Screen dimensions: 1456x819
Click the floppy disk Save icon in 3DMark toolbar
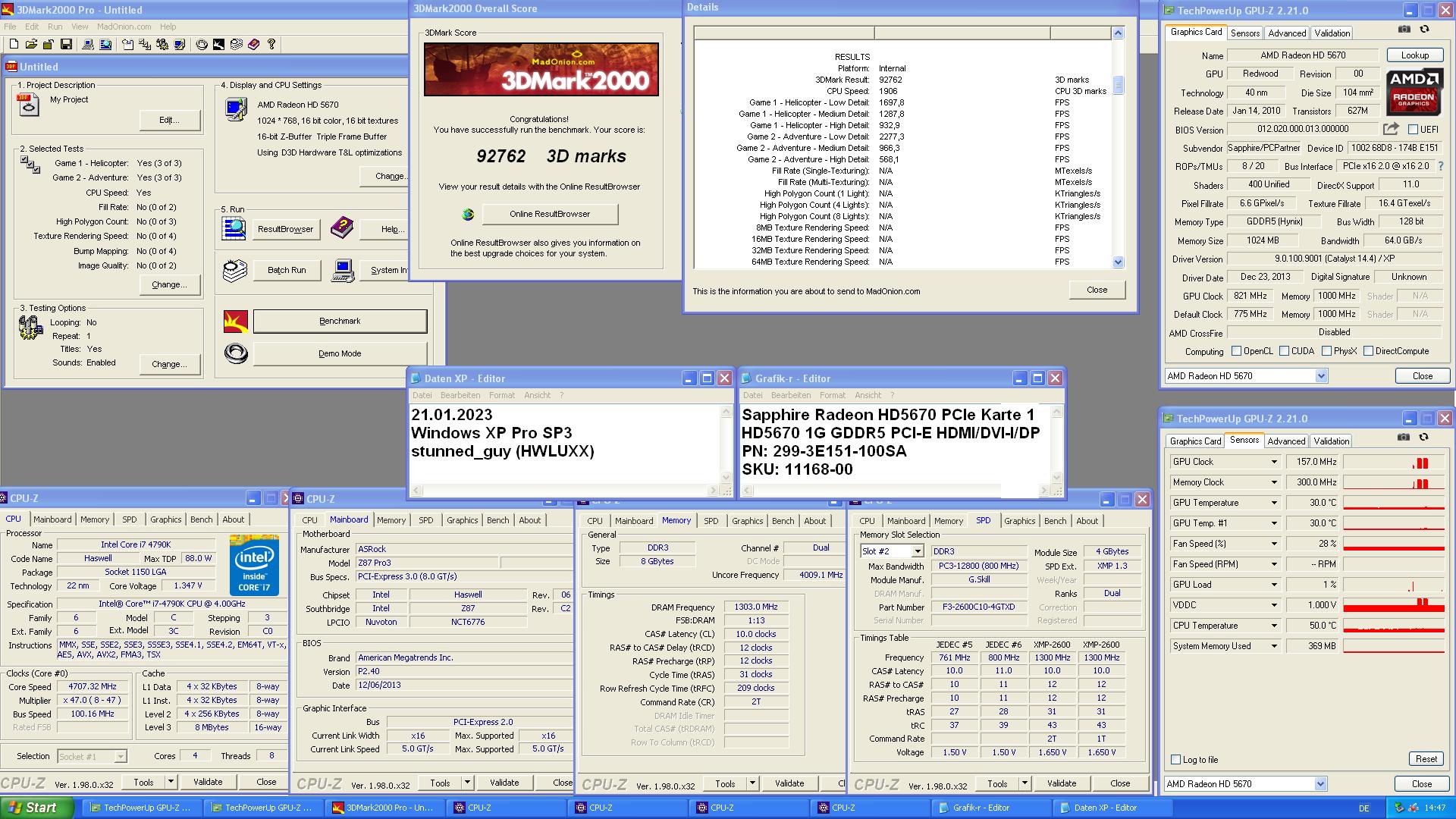click(x=66, y=45)
